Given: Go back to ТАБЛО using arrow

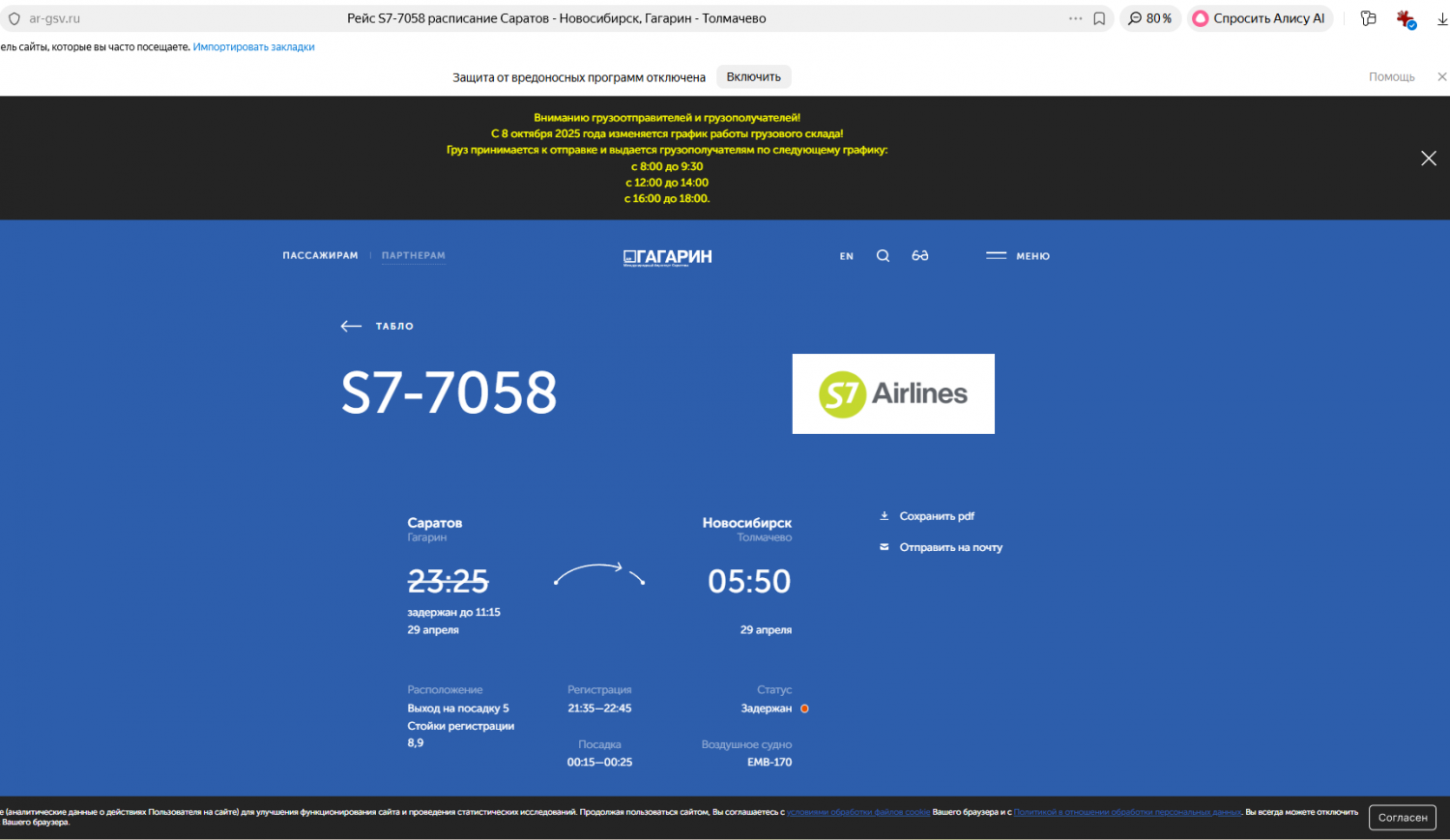Looking at the screenshot, I should click(x=351, y=327).
